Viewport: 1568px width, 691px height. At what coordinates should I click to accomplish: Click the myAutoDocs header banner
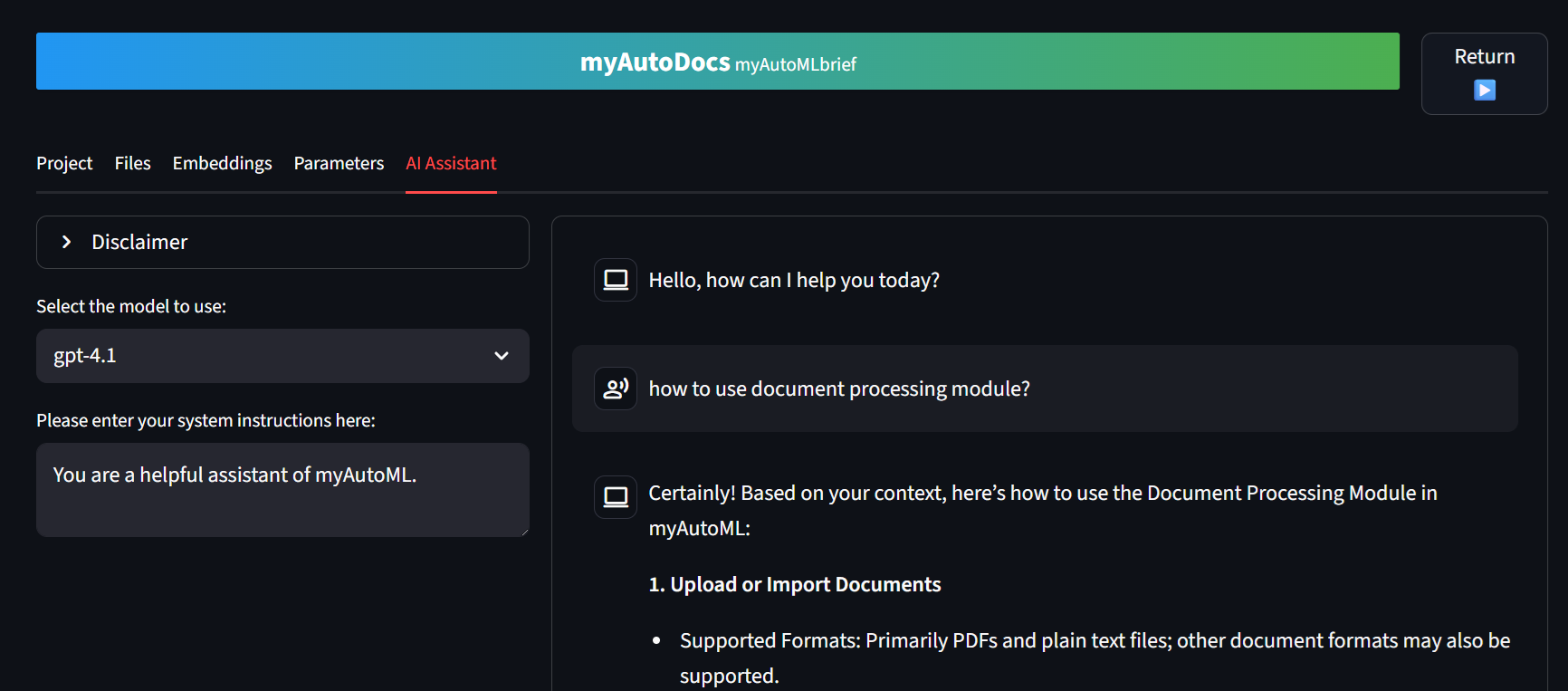(x=717, y=62)
